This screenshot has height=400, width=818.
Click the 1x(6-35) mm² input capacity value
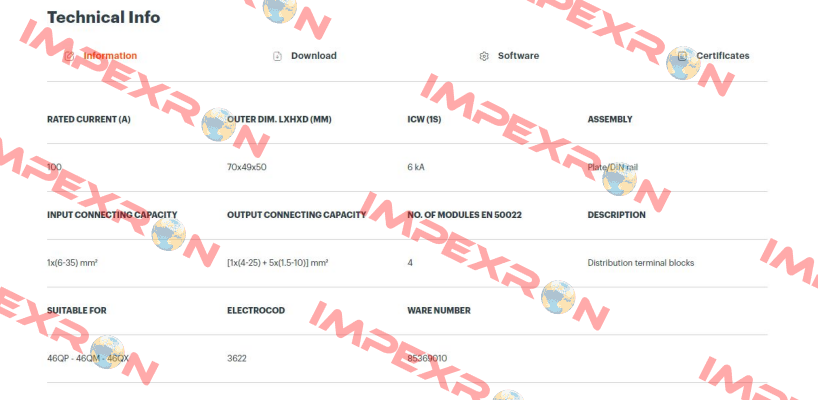73,263
